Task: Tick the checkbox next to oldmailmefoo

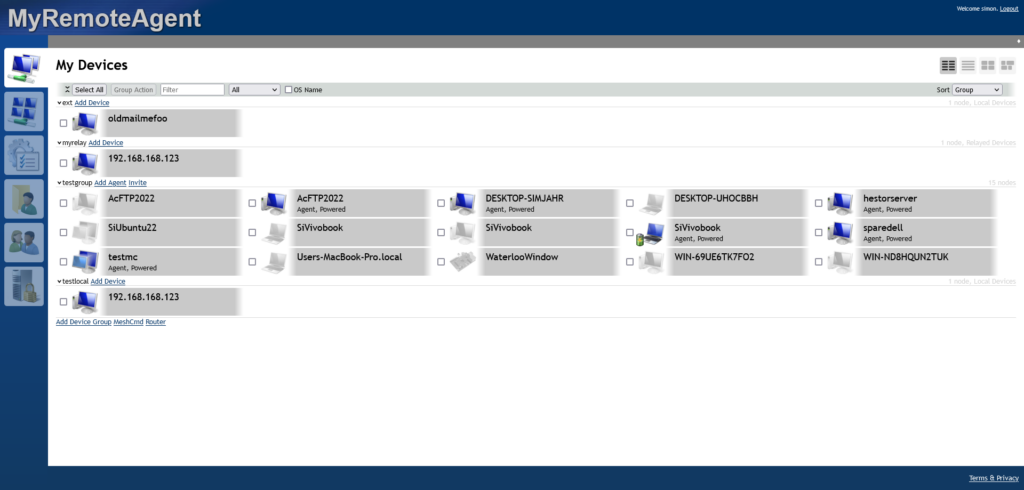Action: (x=64, y=124)
